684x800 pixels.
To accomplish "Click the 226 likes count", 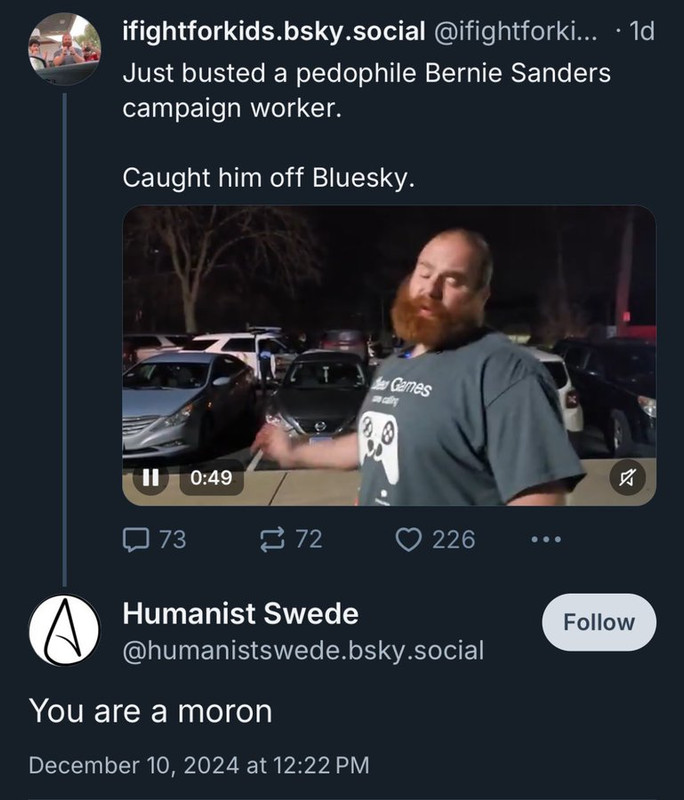I will [453, 540].
